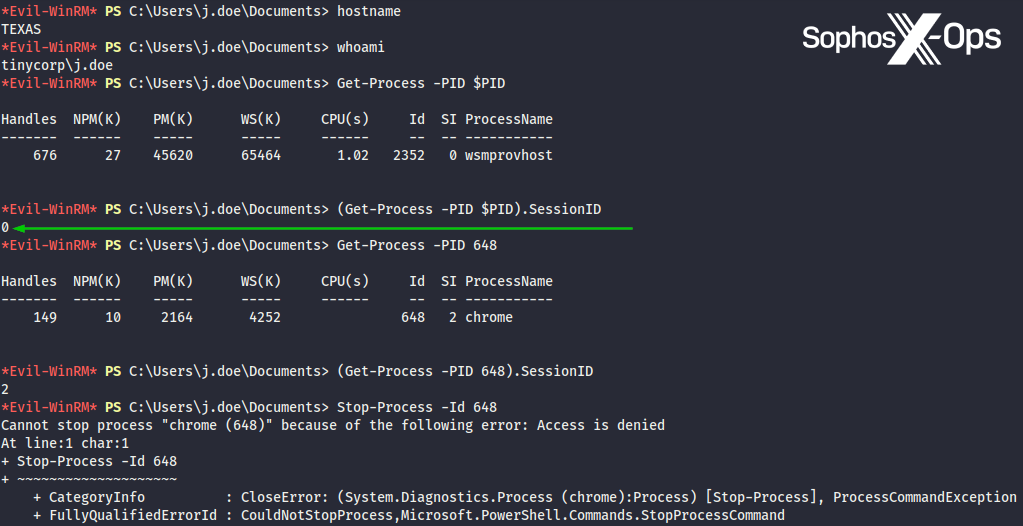Viewport: 1023px width, 526px height.
Task: Select the TEXAS hostname output
Action: (x=21, y=29)
